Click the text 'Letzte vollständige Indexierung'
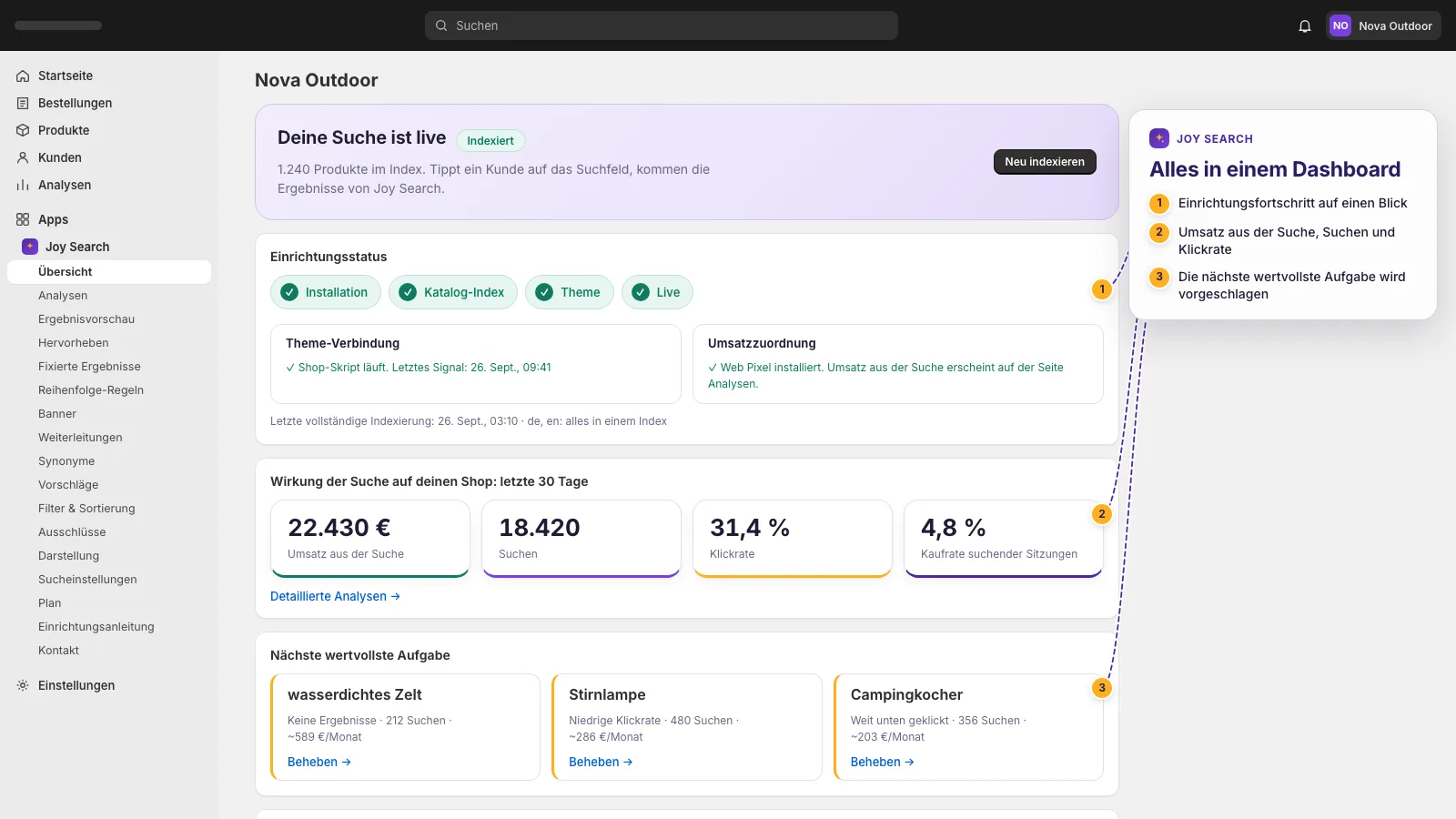1456x819 pixels. coord(351,421)
